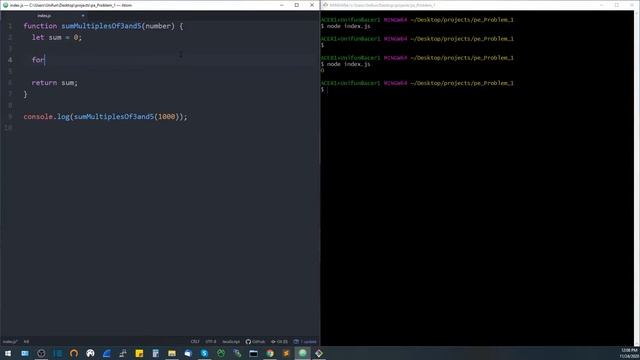The image size is (640, 360).
Task: Click line number 4 in gutter
Action: point(10,60)
